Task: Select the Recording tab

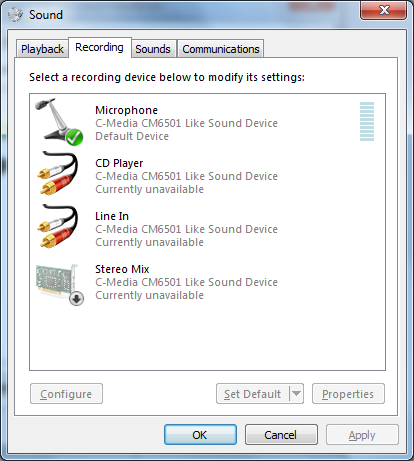Action: (99, 47)
